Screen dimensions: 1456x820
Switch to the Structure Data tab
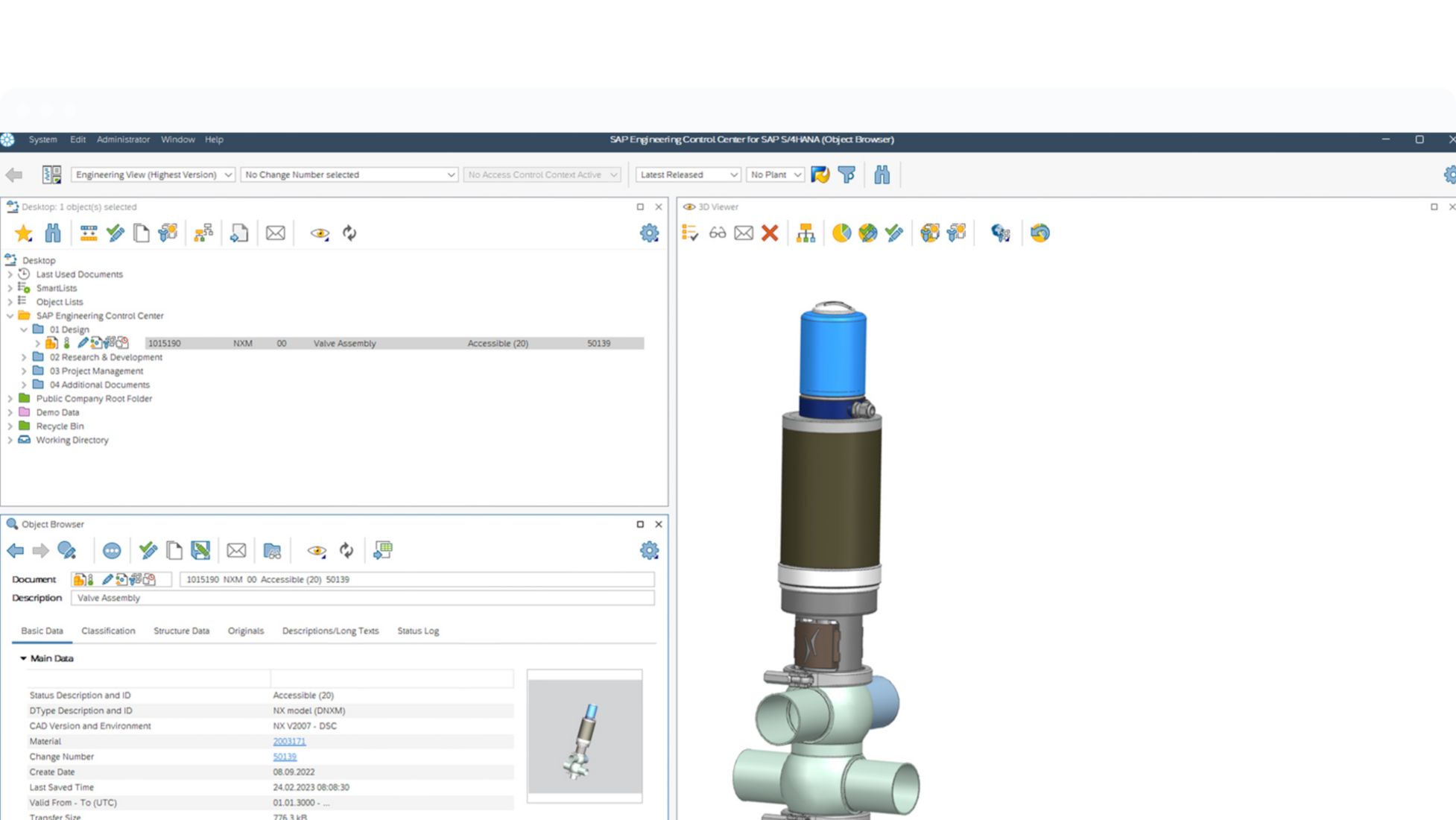click(181, 631)
